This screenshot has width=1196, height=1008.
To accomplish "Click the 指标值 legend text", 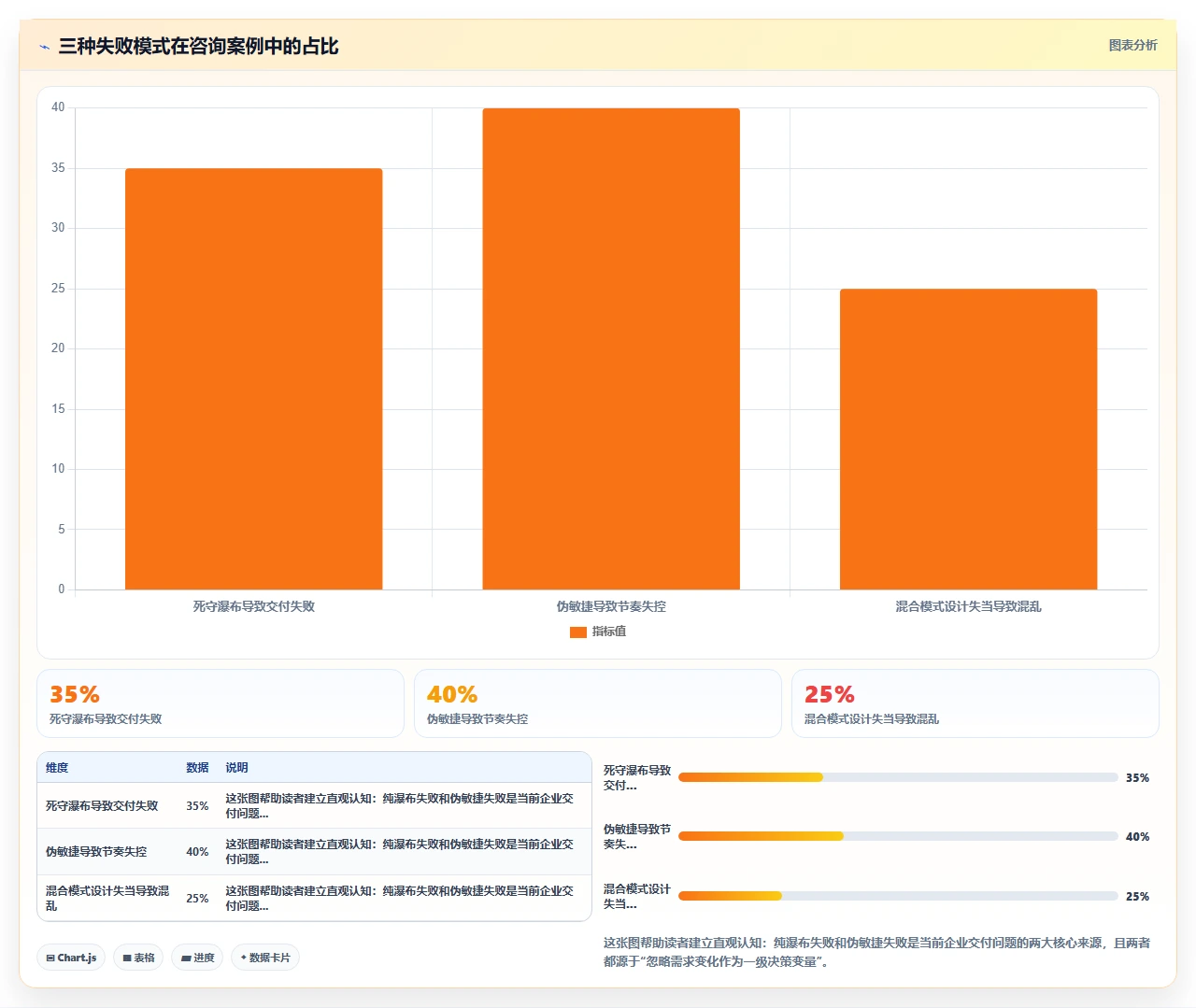I will click(x=609, y=632).
